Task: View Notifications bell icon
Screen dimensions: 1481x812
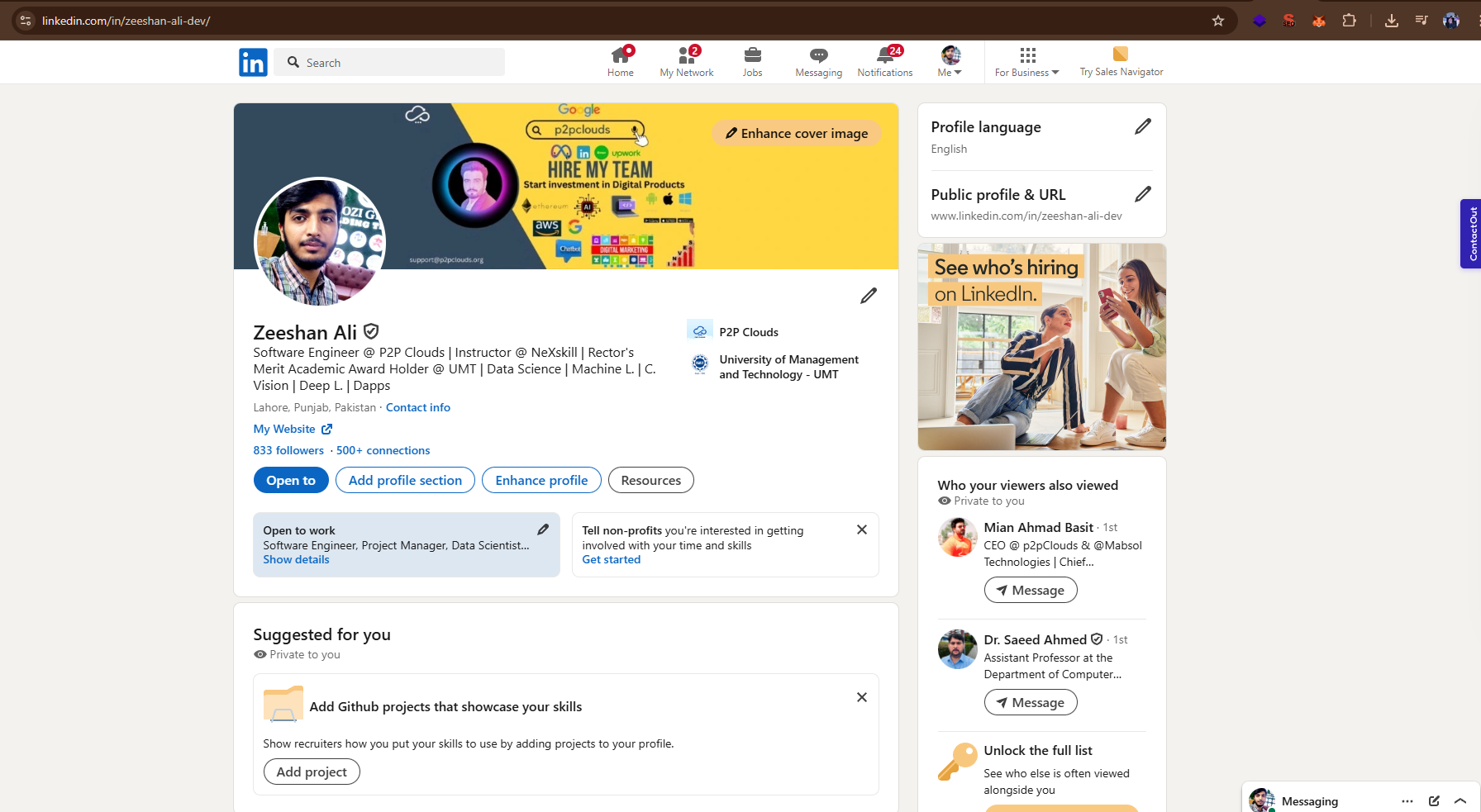Action: pos(885,62)
